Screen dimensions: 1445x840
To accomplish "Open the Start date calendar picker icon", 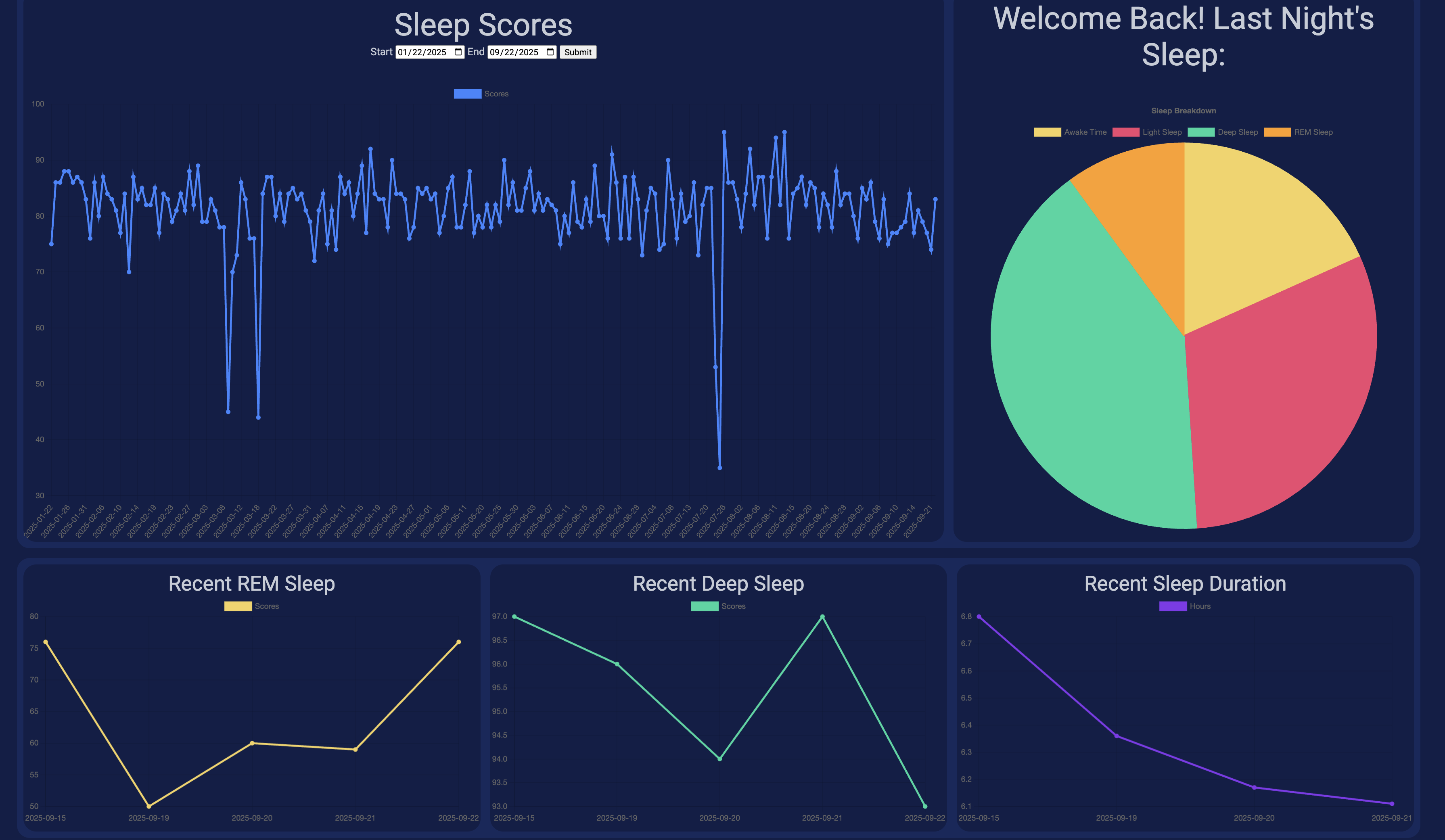I will [x=458, y=52].
